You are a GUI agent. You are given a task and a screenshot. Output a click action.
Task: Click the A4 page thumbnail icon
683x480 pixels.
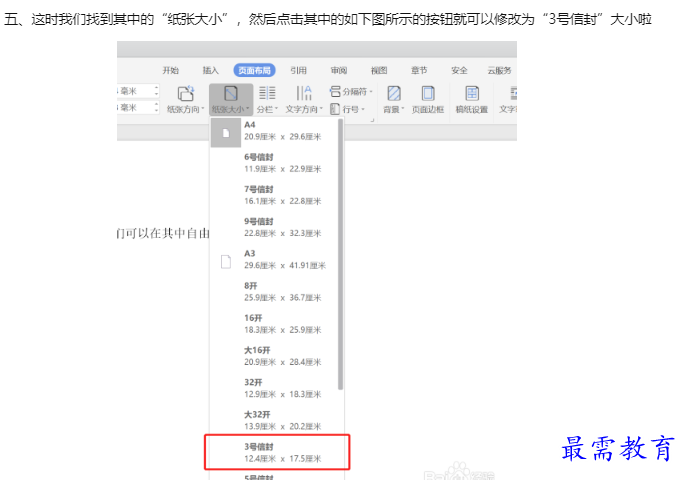coord(226,133)
